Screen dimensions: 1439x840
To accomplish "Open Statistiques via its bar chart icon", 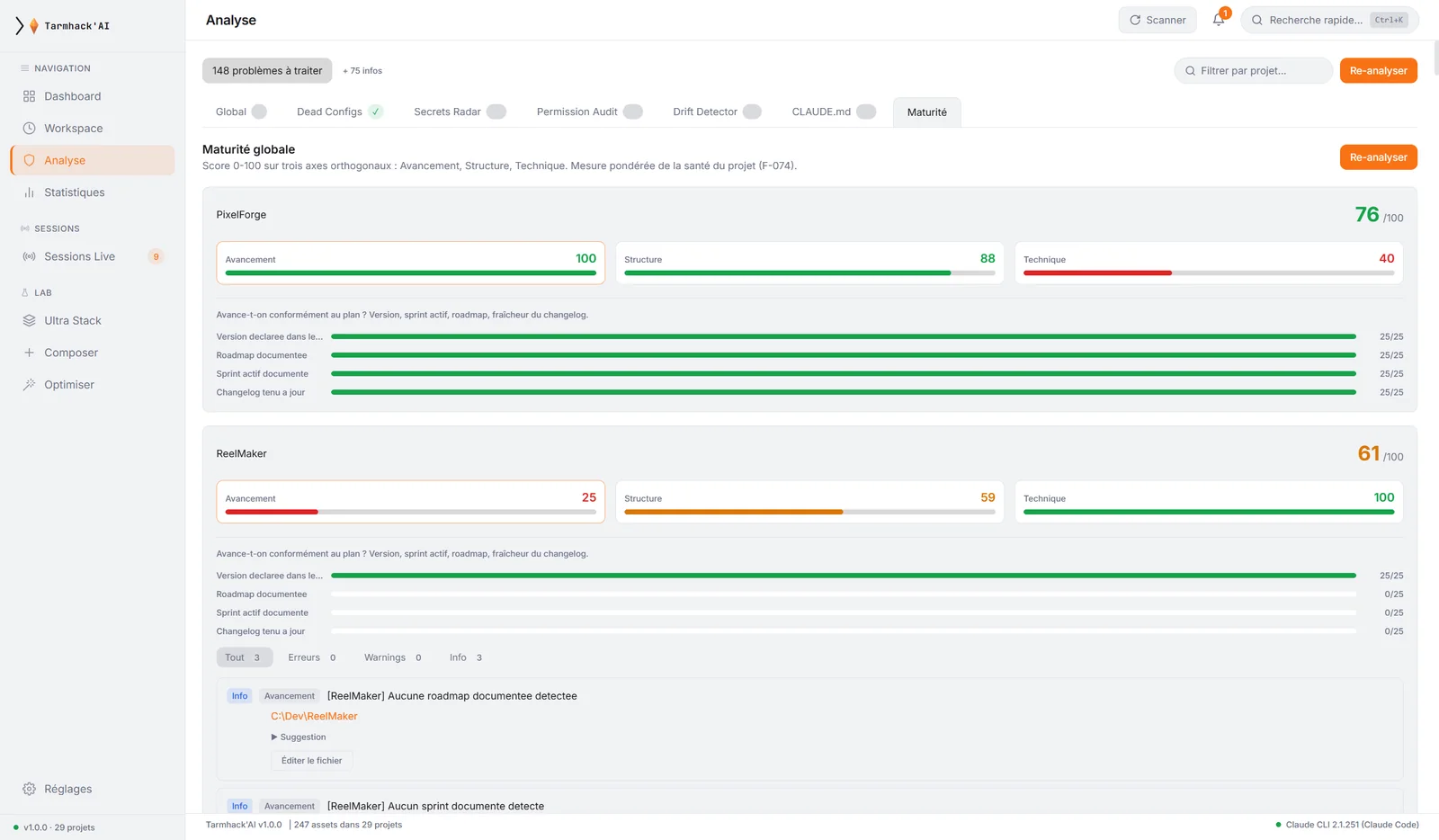I will 29,192.
